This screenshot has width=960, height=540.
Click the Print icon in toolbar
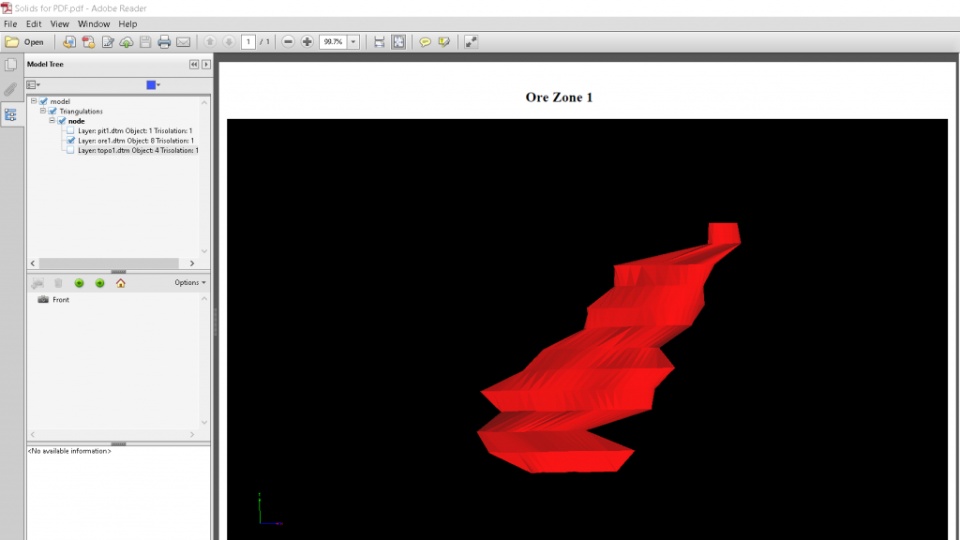coord(164,42)
